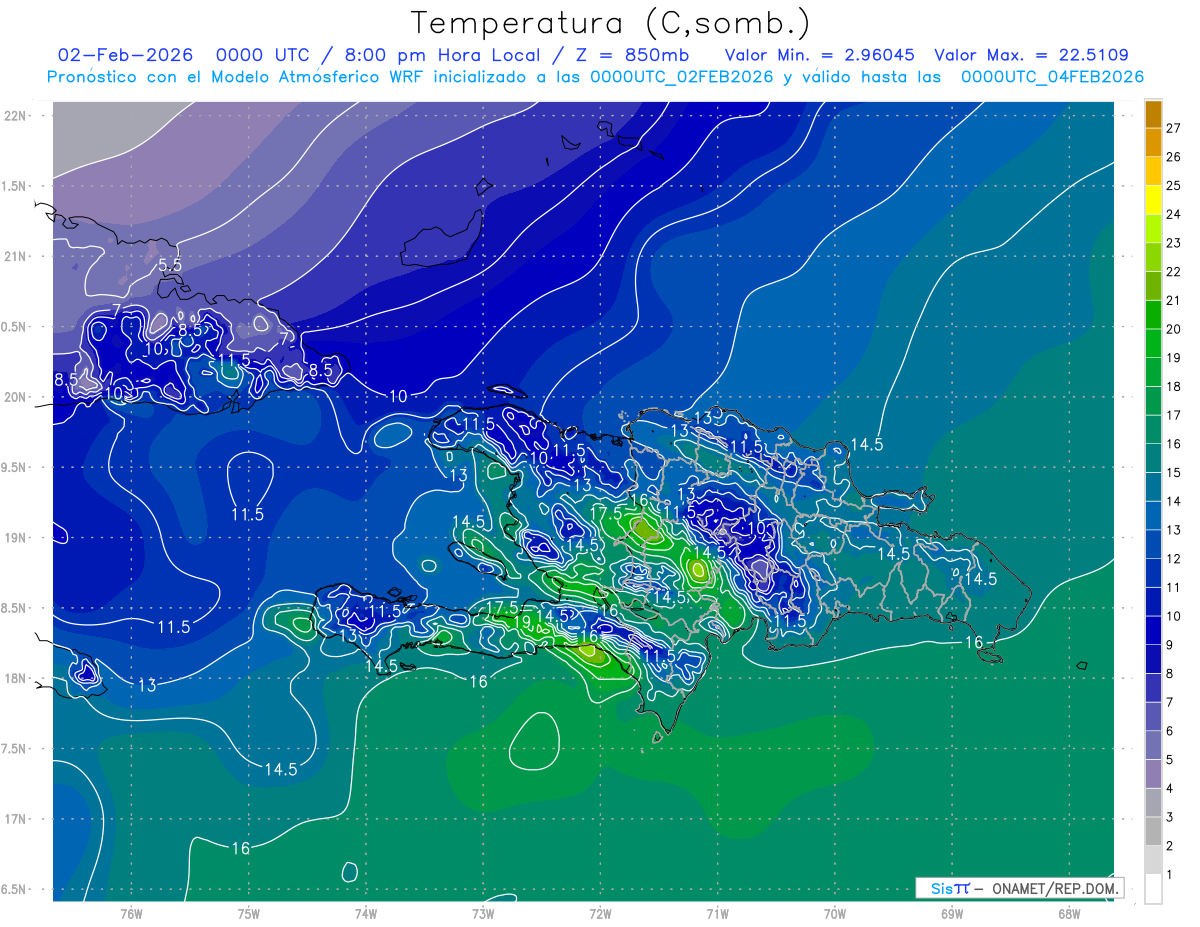Click the "19N" latitude axis label

17,537
